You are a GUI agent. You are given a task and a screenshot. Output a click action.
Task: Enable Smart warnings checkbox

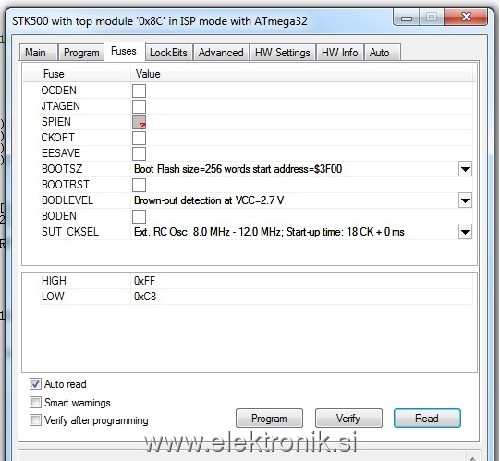pos(36,402)
